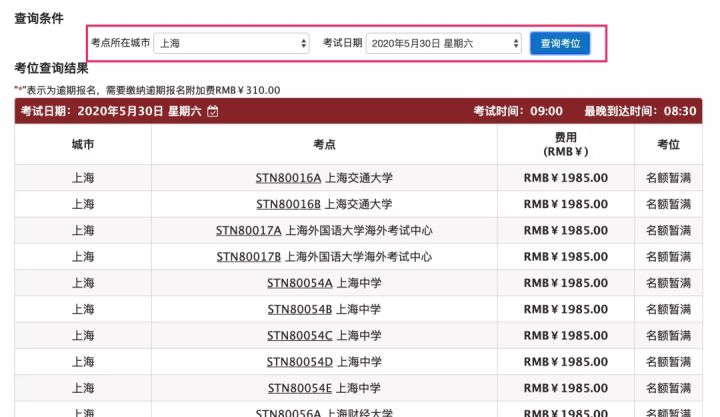Click the calendar icon beside 星期六 in header
The image size is (720, 417).
click(x=213, y=111)
